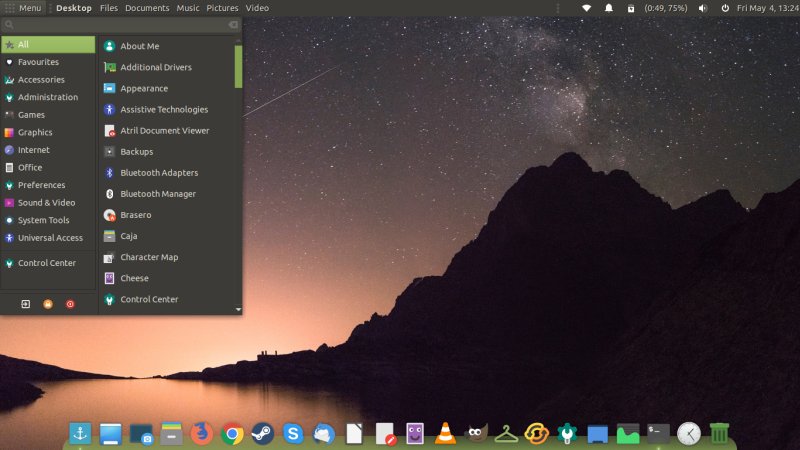Open the Trash icon in dock
This screenshot has width=800, height=450.
pos(719,433)
